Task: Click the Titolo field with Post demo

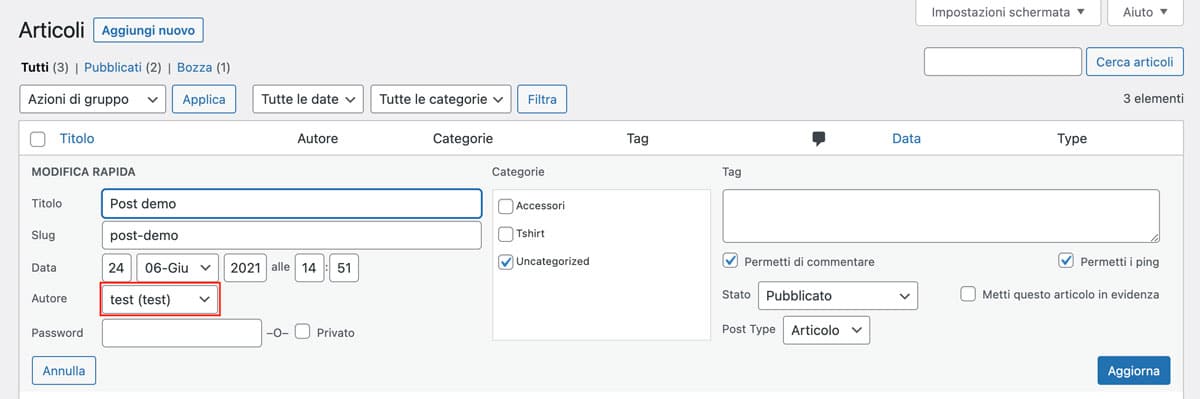Action: click(x=292, y=204)
